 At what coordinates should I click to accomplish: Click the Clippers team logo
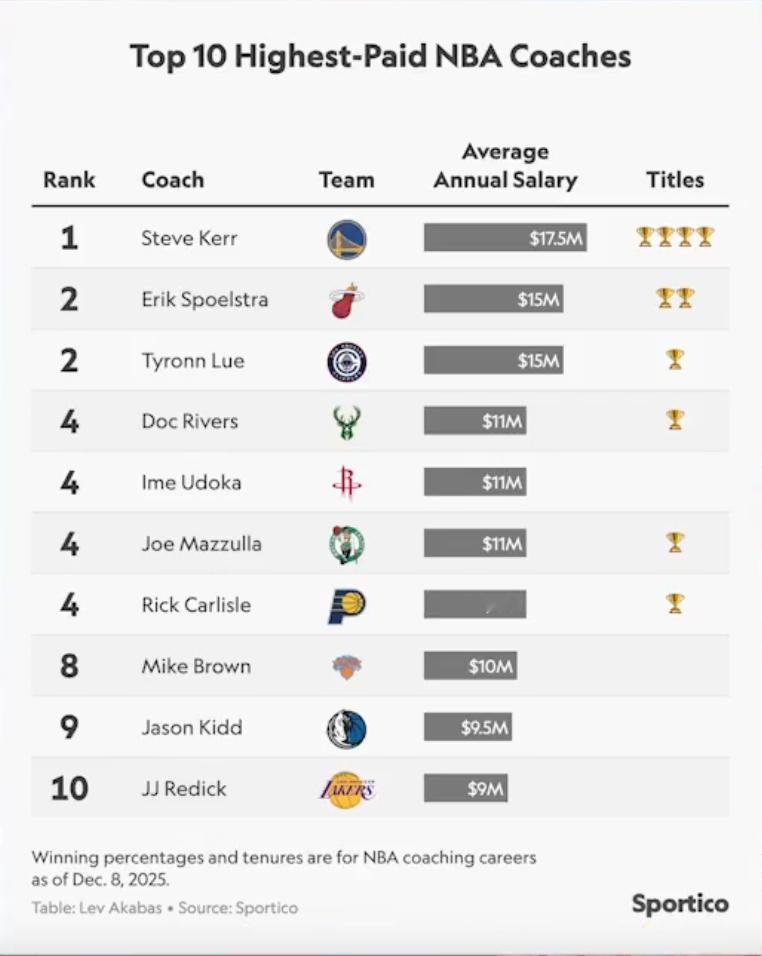point(346,361)
